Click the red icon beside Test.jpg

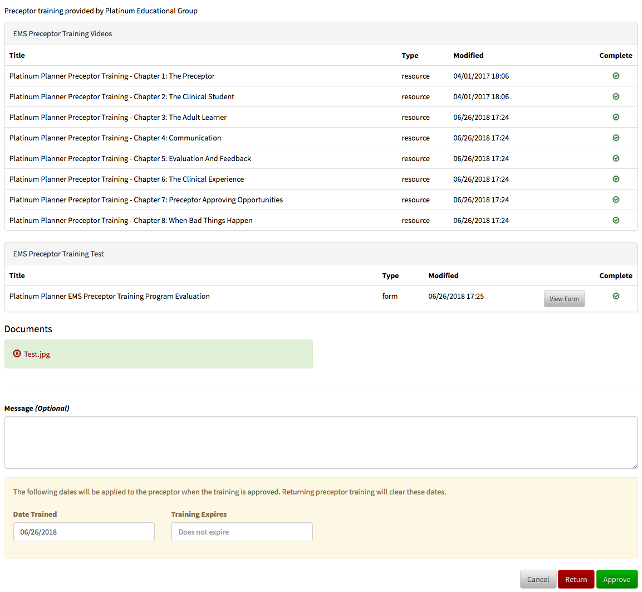[x=17, y=354]
